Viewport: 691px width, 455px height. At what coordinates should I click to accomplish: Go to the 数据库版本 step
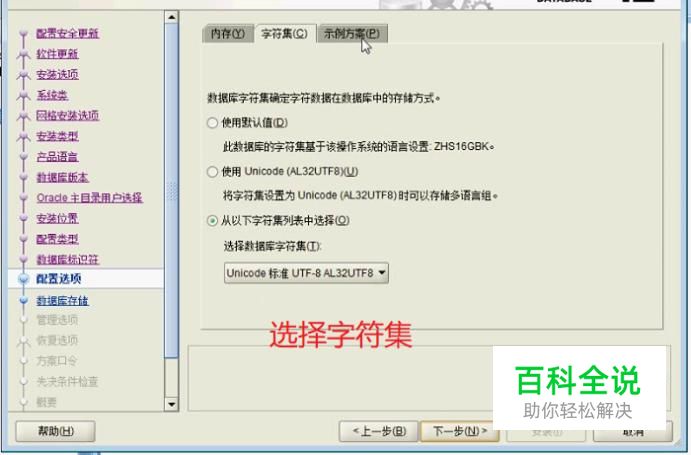[x=63, y=177]
